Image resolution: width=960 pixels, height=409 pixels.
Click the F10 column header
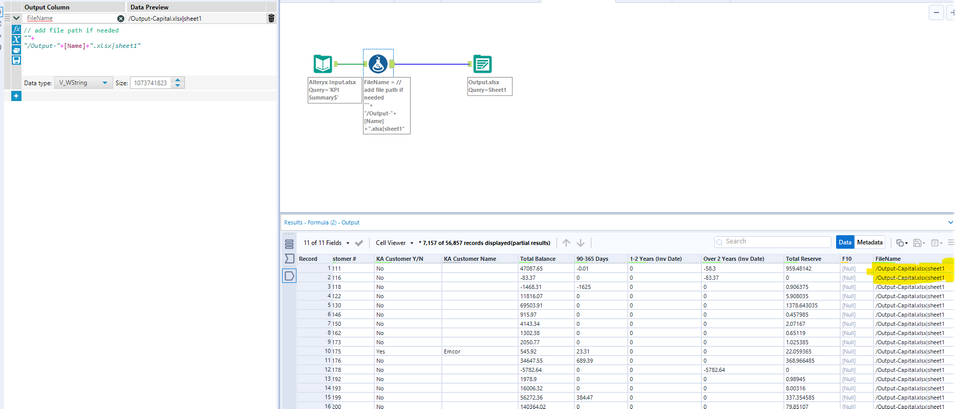coord(857,259)
